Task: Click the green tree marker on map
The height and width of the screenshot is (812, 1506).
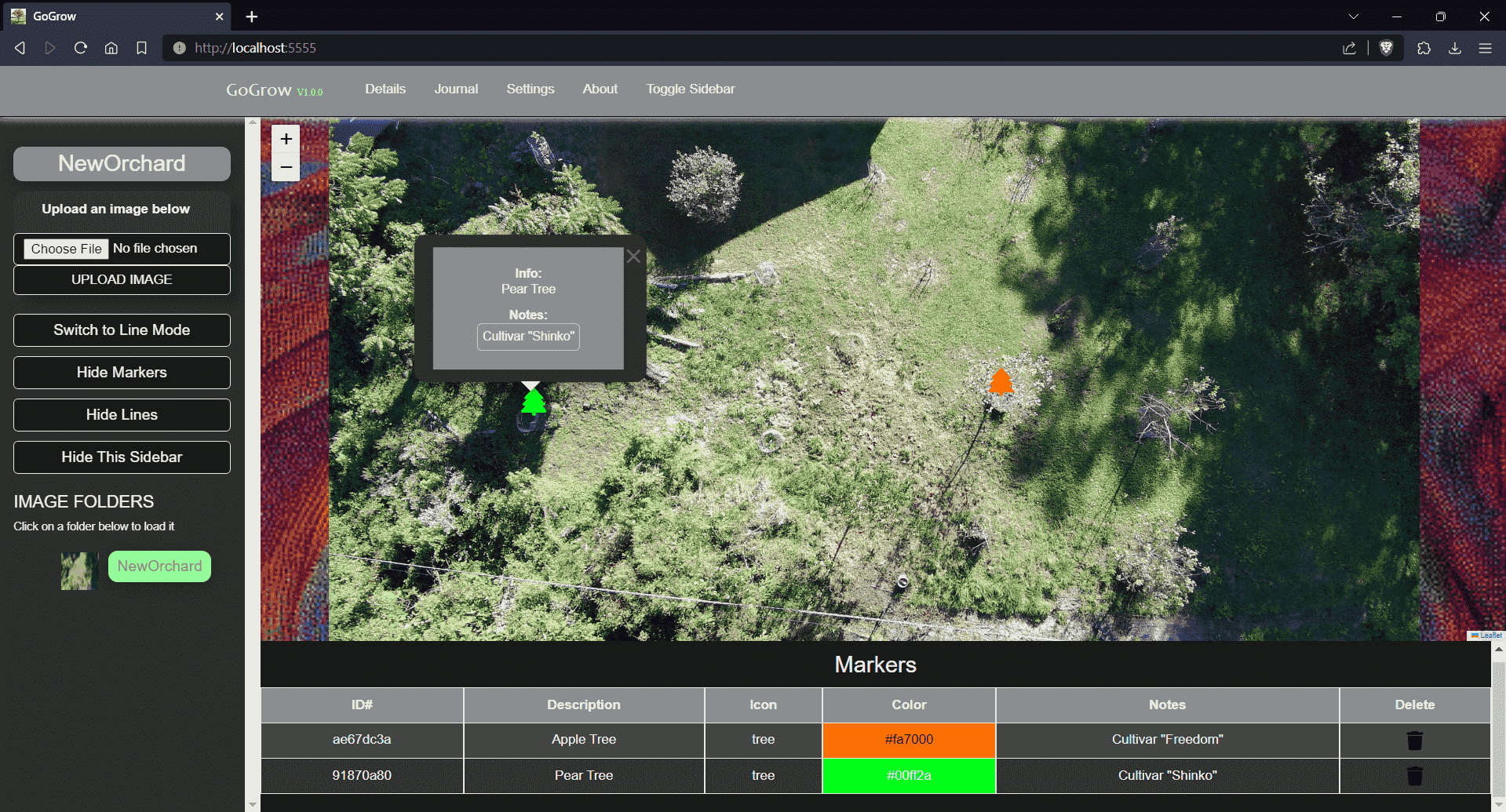Action: (534, 402)
